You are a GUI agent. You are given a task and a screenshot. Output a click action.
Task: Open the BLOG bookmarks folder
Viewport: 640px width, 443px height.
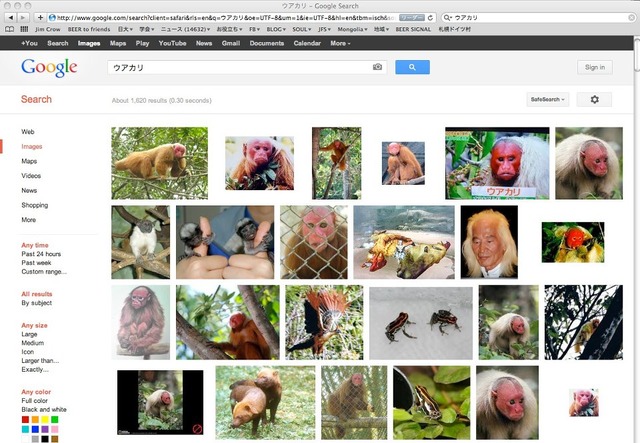coord(276,29)
